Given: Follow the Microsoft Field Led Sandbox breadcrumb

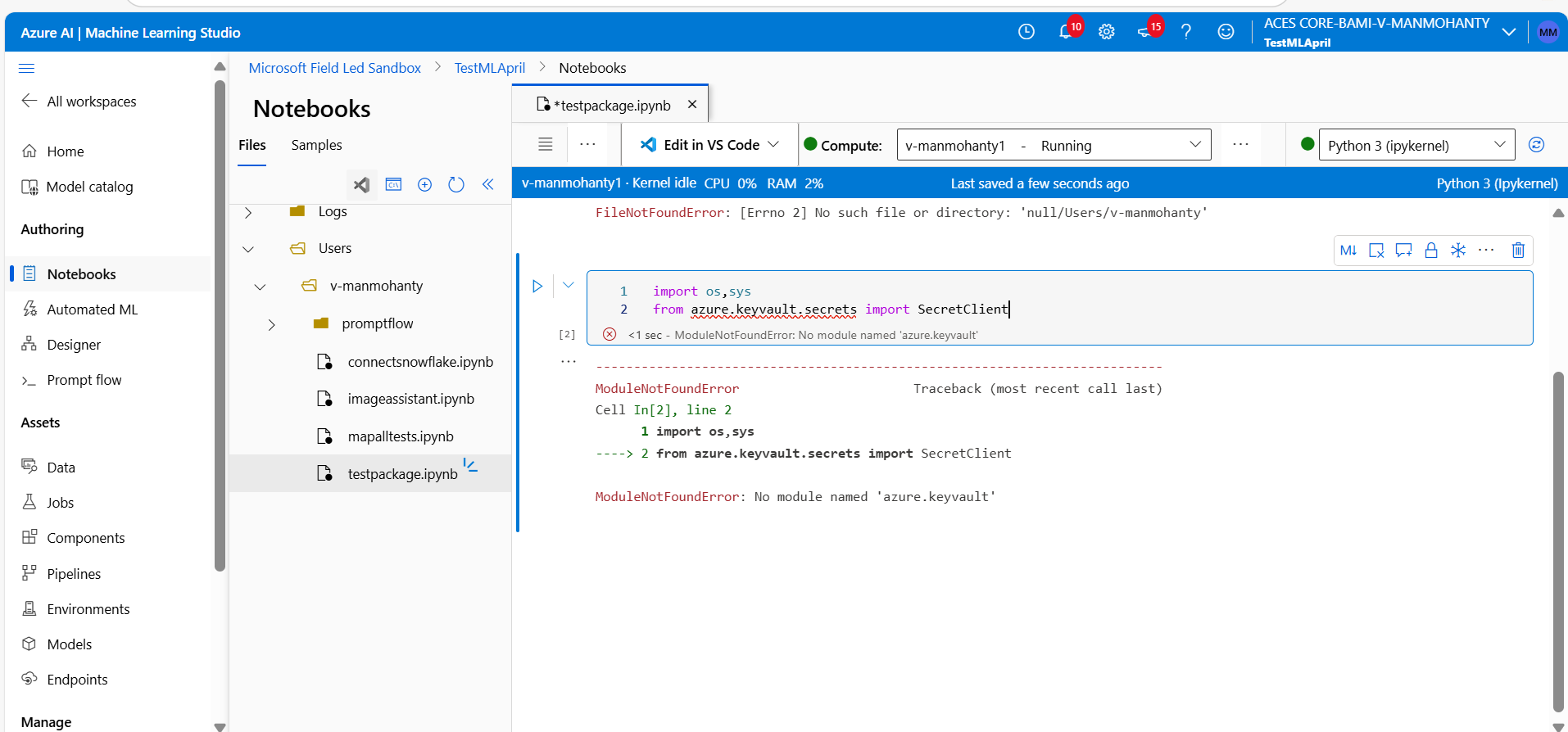Looking at the screenshot, I should [334, 68].
